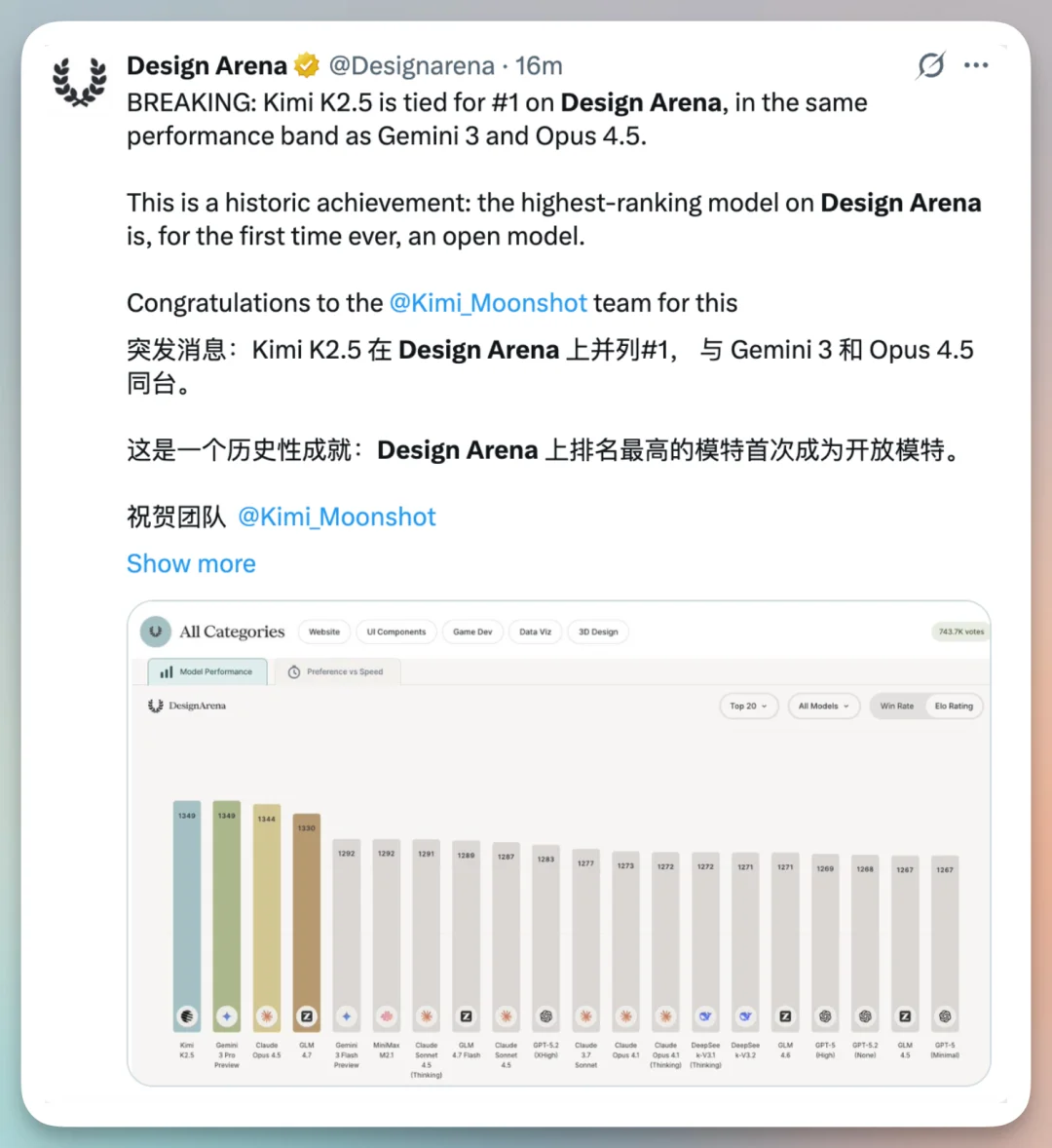
Task: Expand the tweet with Show more
Action: pos(191,563)
